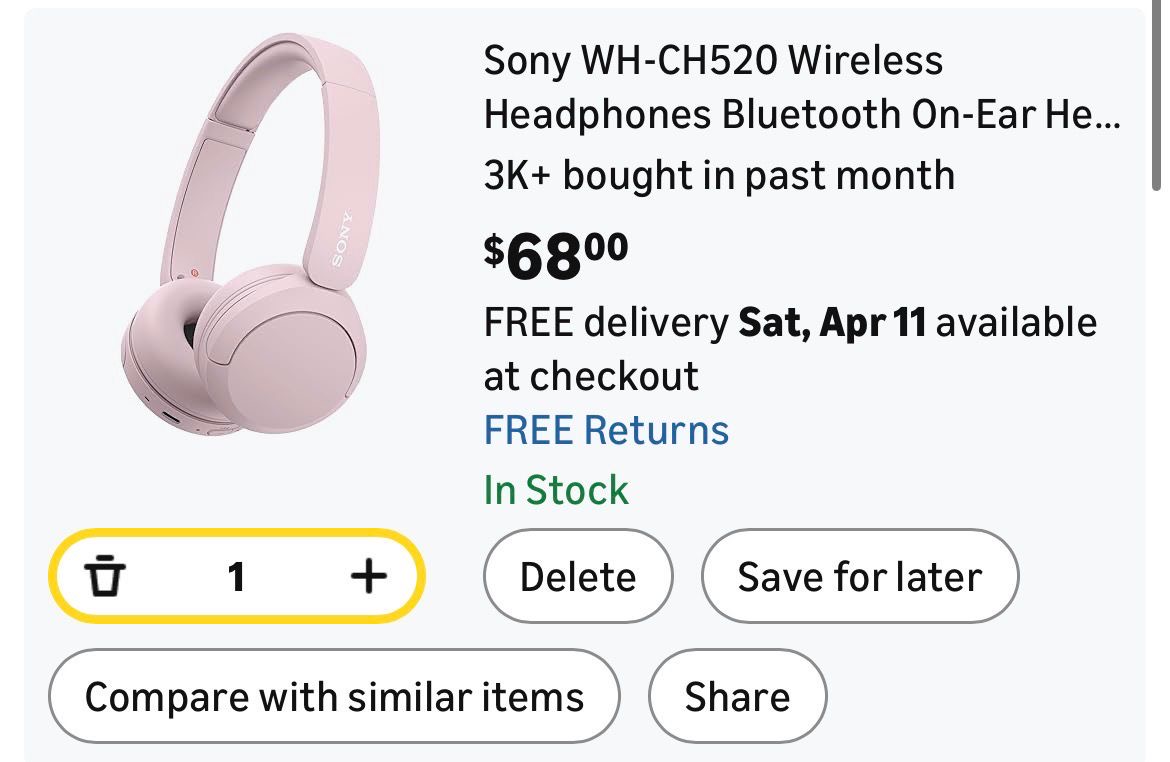The image size is (1170, 762).
Task: Click the green In Stock label
Action: (556, 490)
